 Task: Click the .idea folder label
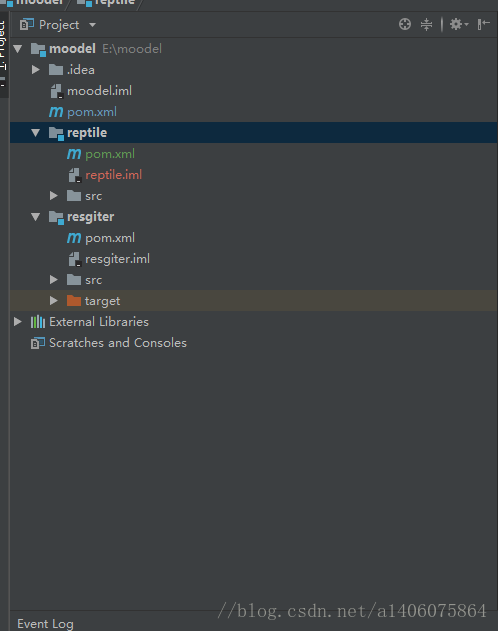pyautogui.click(x=81, y=70)
